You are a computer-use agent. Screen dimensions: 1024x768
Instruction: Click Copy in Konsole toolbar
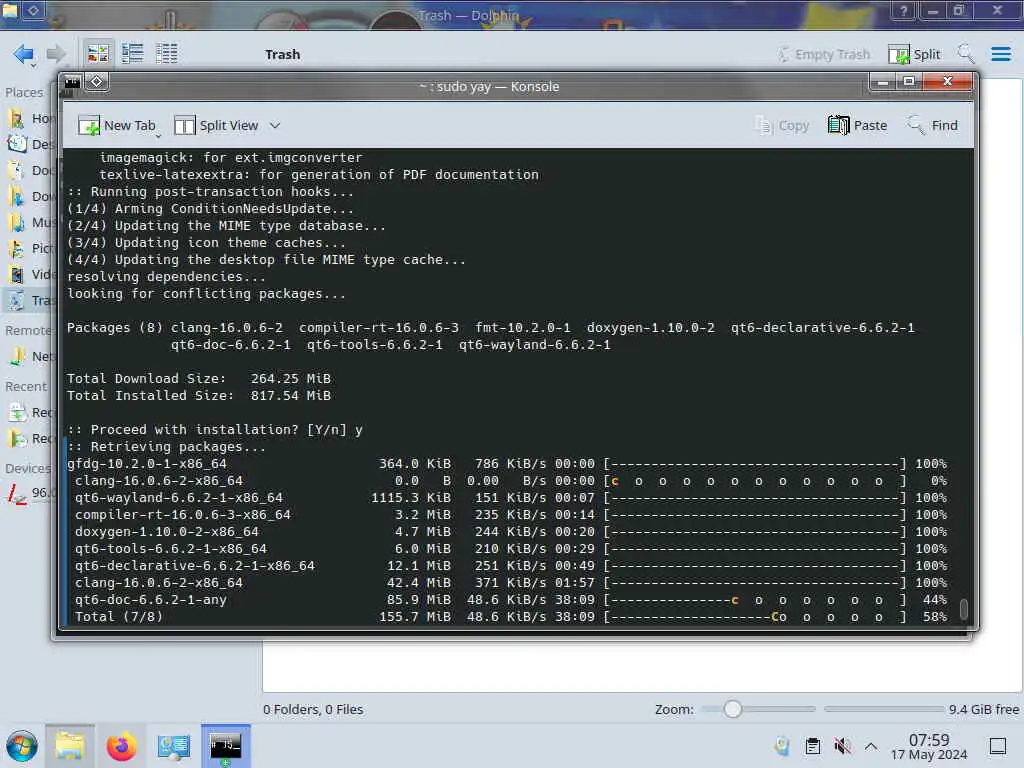(782, 125)
